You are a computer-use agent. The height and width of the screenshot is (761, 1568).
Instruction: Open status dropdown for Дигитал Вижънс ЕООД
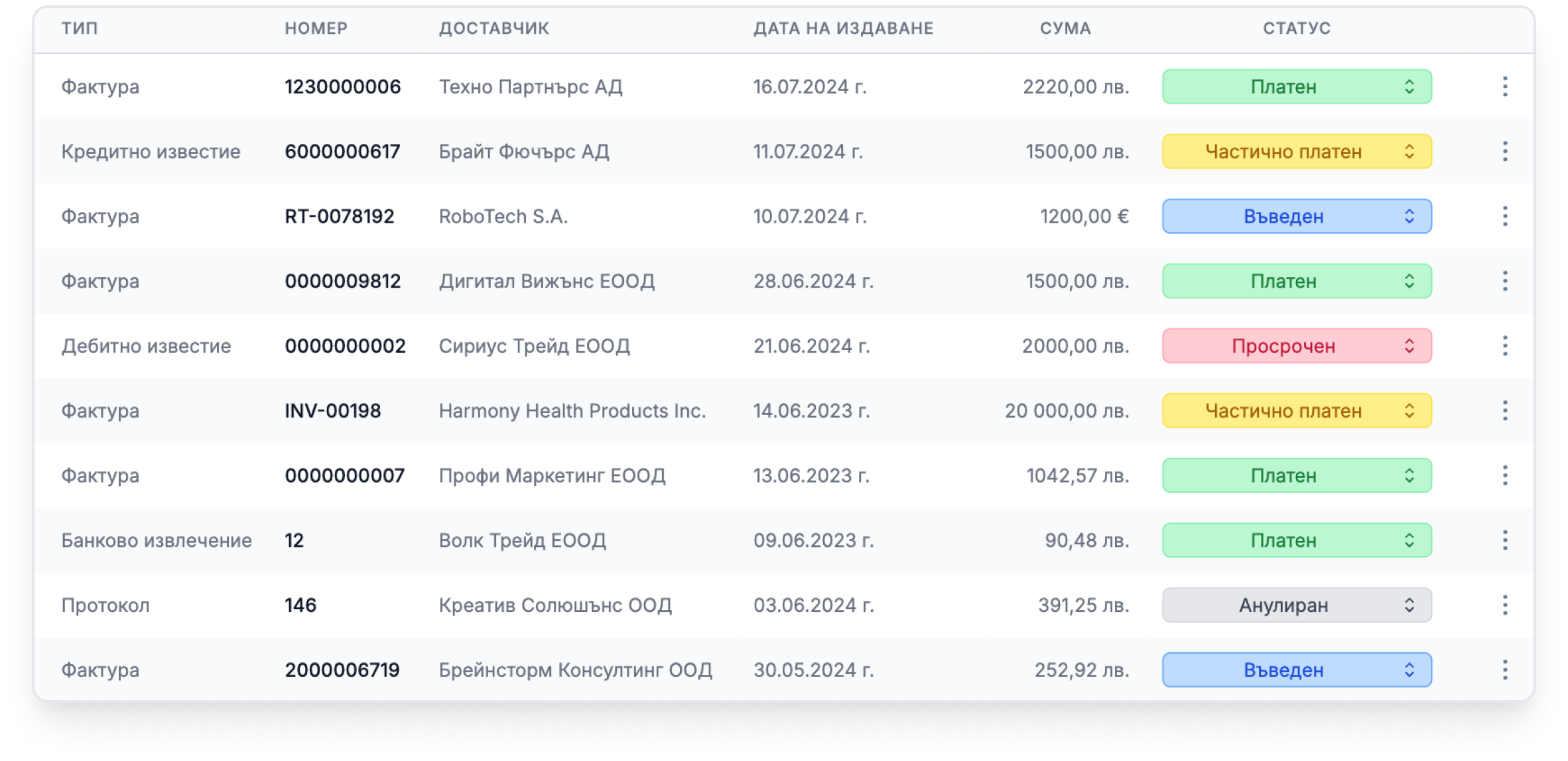[x=1297, y=281]
